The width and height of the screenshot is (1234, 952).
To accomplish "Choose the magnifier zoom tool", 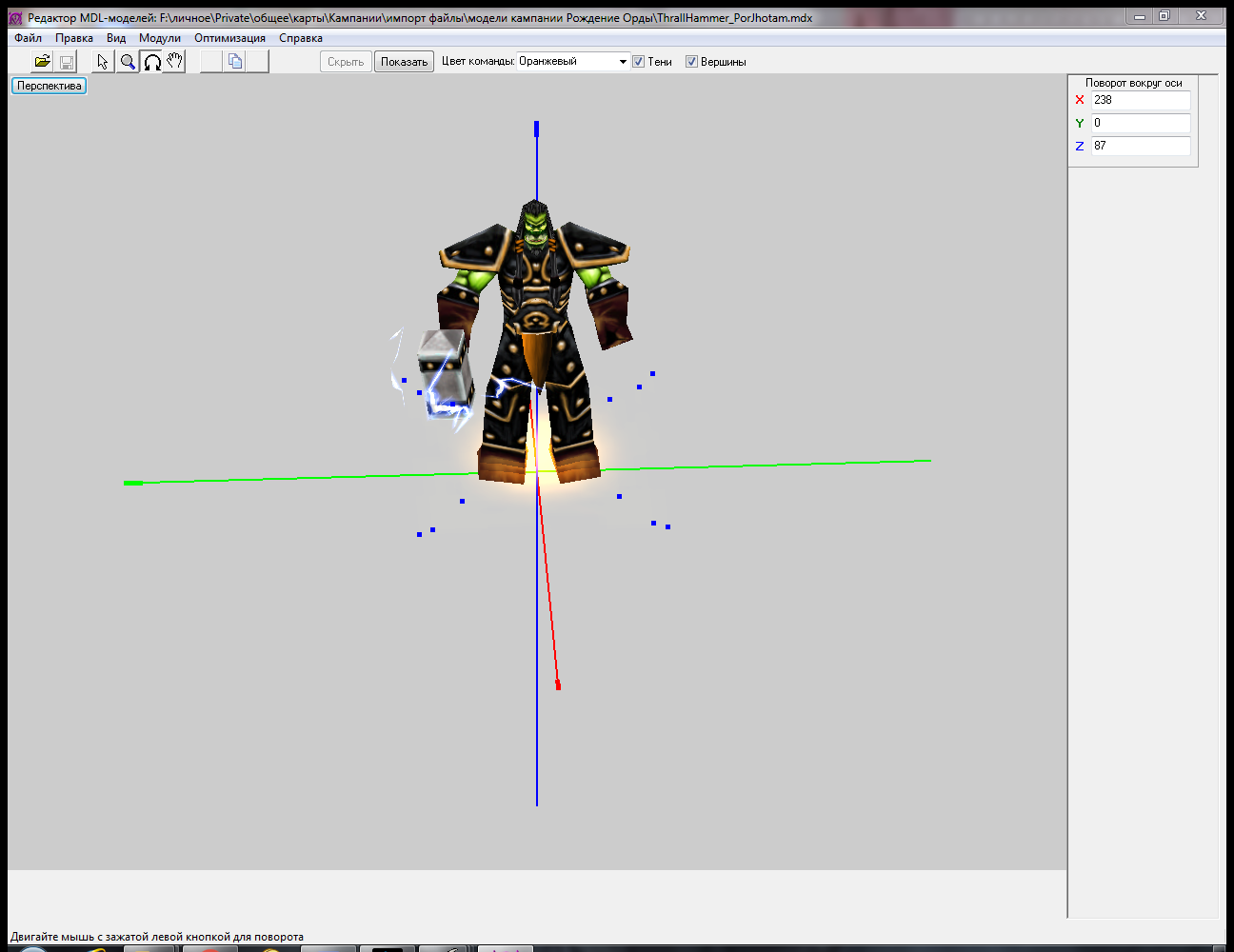I will [x=128, y=62].
